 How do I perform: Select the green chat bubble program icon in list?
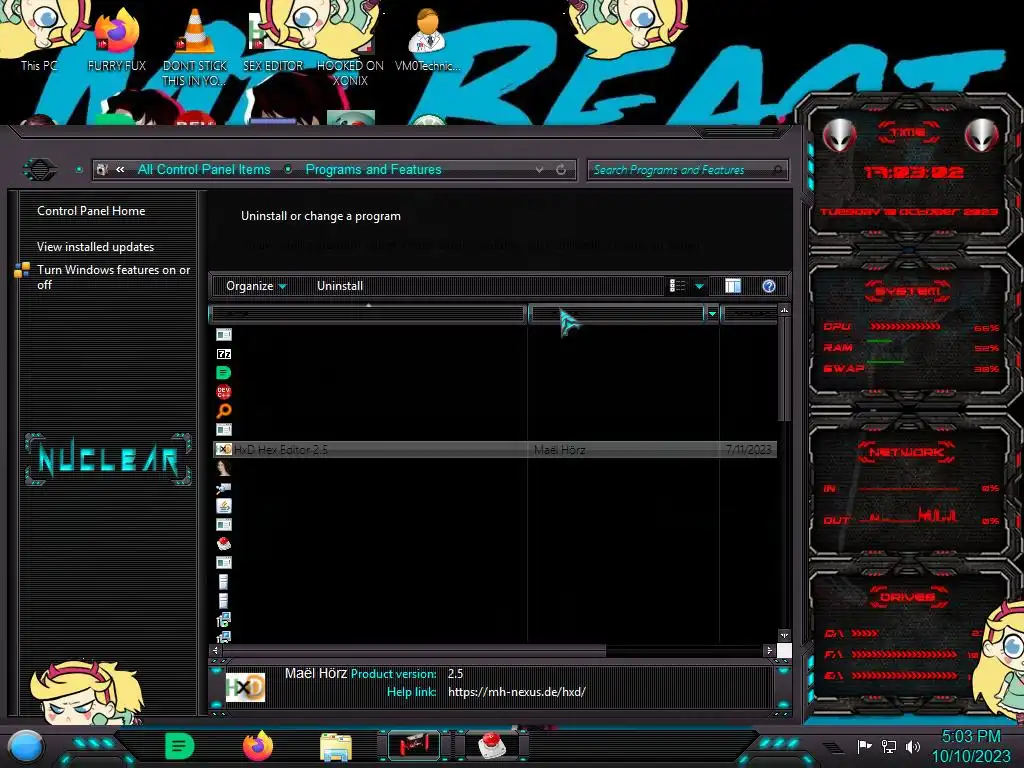tap(223, 373)
